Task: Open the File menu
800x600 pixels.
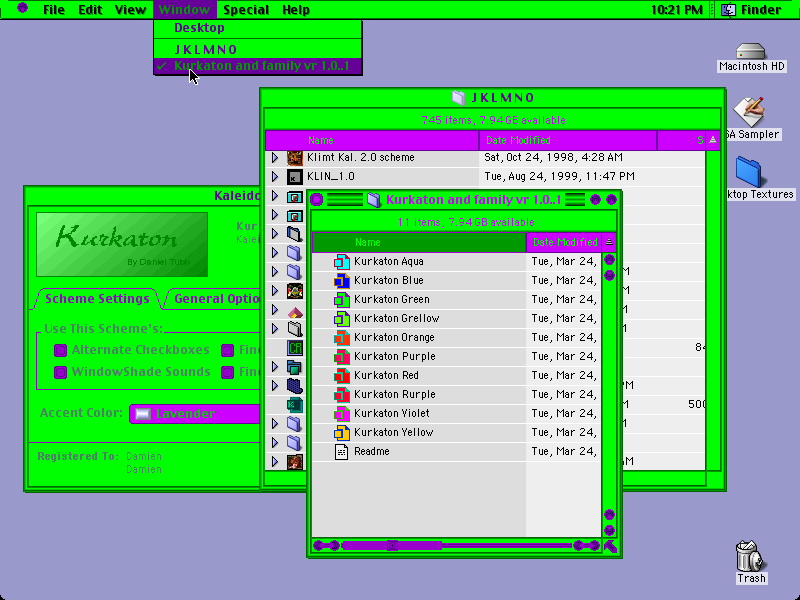Action: [54, 10]
